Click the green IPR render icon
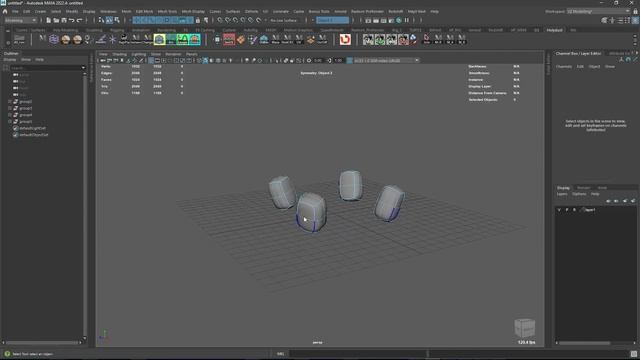The image size is (640, 360). click(x=399, y=20)
